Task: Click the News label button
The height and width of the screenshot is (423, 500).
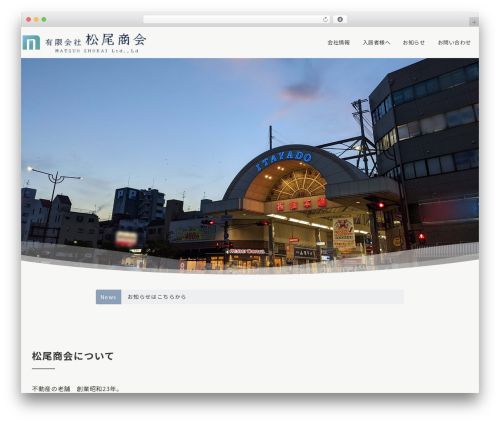Action: click(108, 297)
